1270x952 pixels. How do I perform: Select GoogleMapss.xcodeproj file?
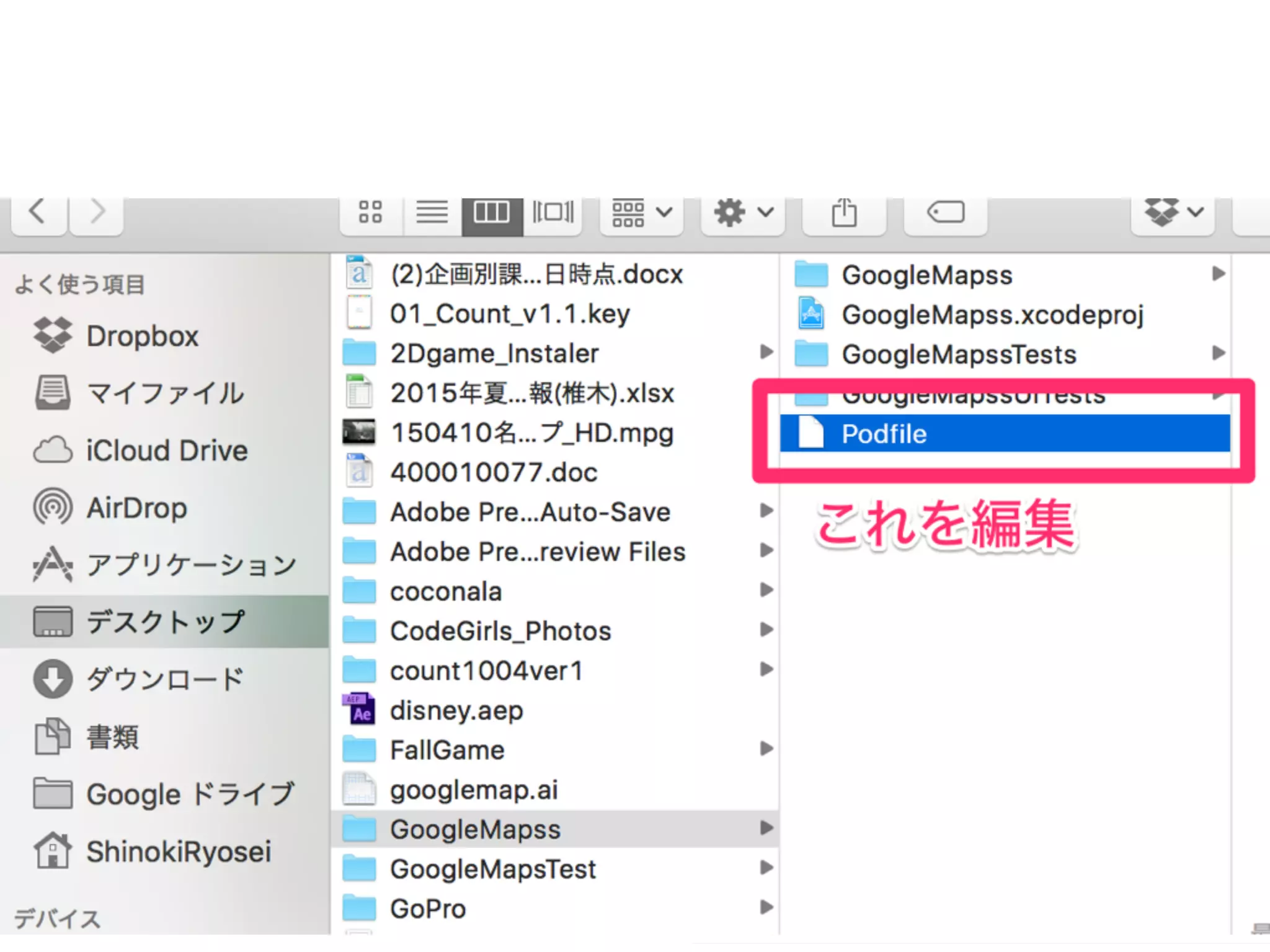tap(992, 315)
